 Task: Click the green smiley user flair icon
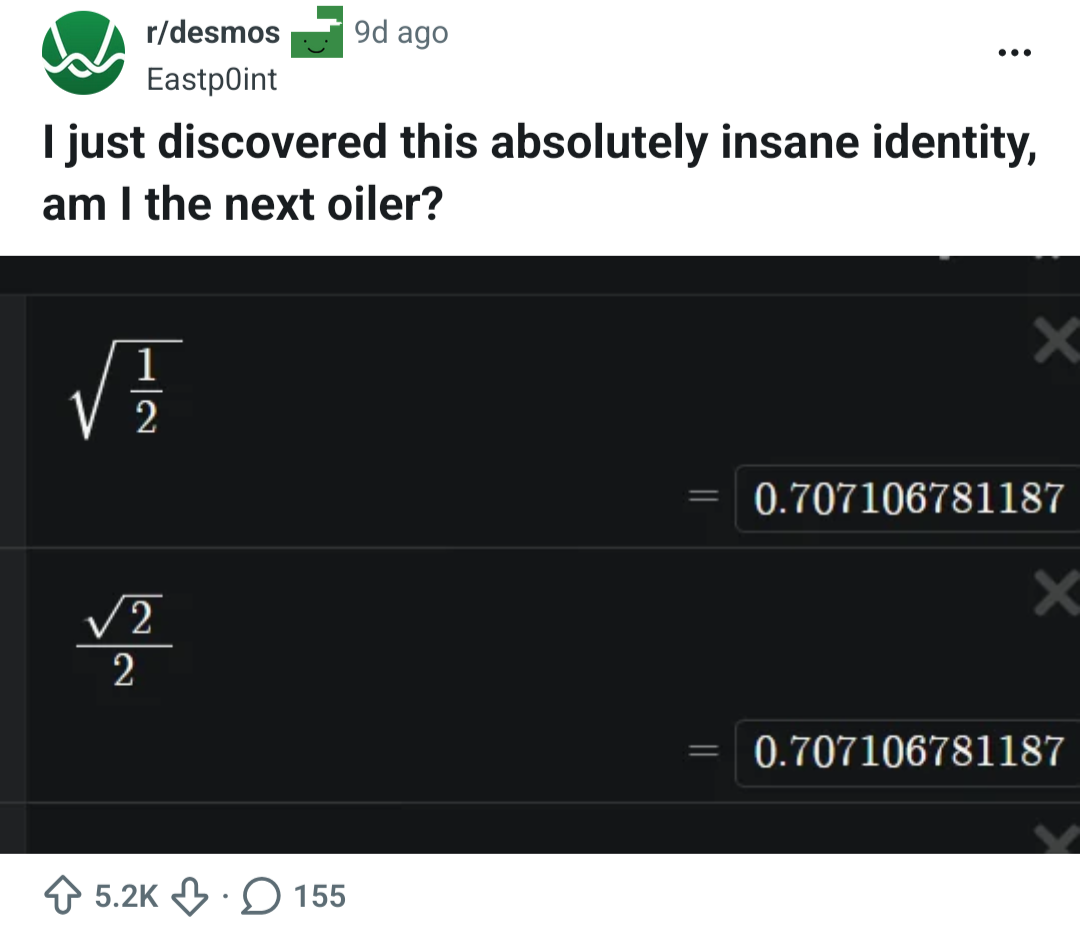[x=316, y=34]
